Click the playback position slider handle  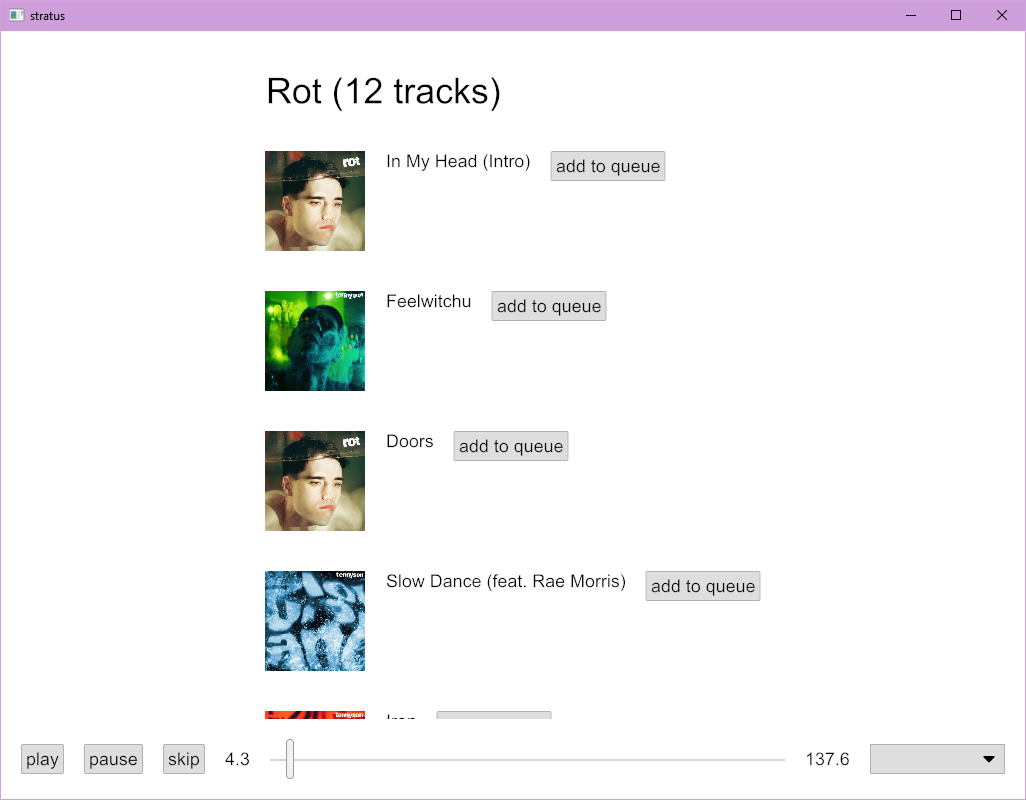click(290, 759)
